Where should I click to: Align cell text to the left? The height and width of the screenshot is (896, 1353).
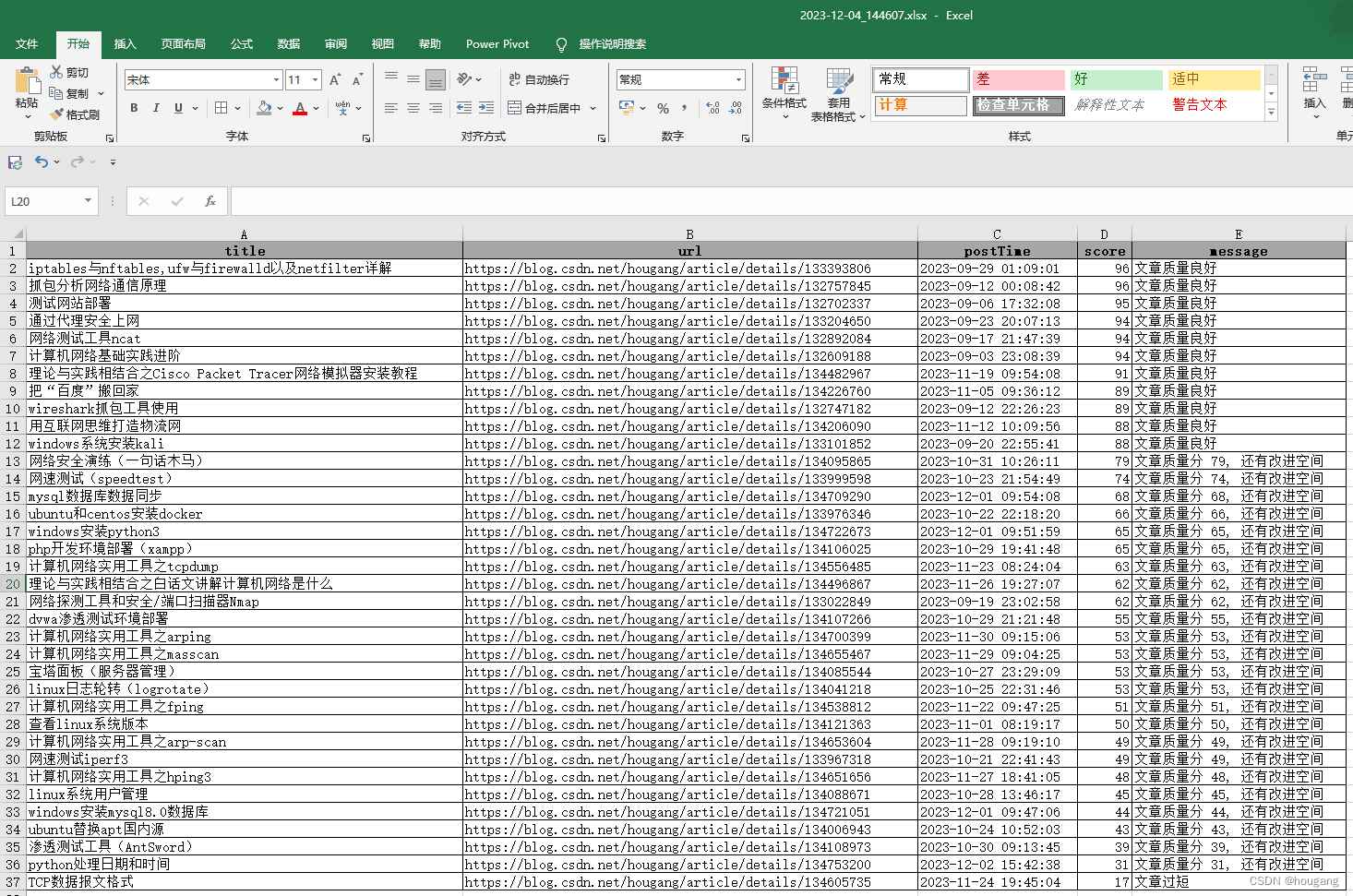tap(391, 108)
